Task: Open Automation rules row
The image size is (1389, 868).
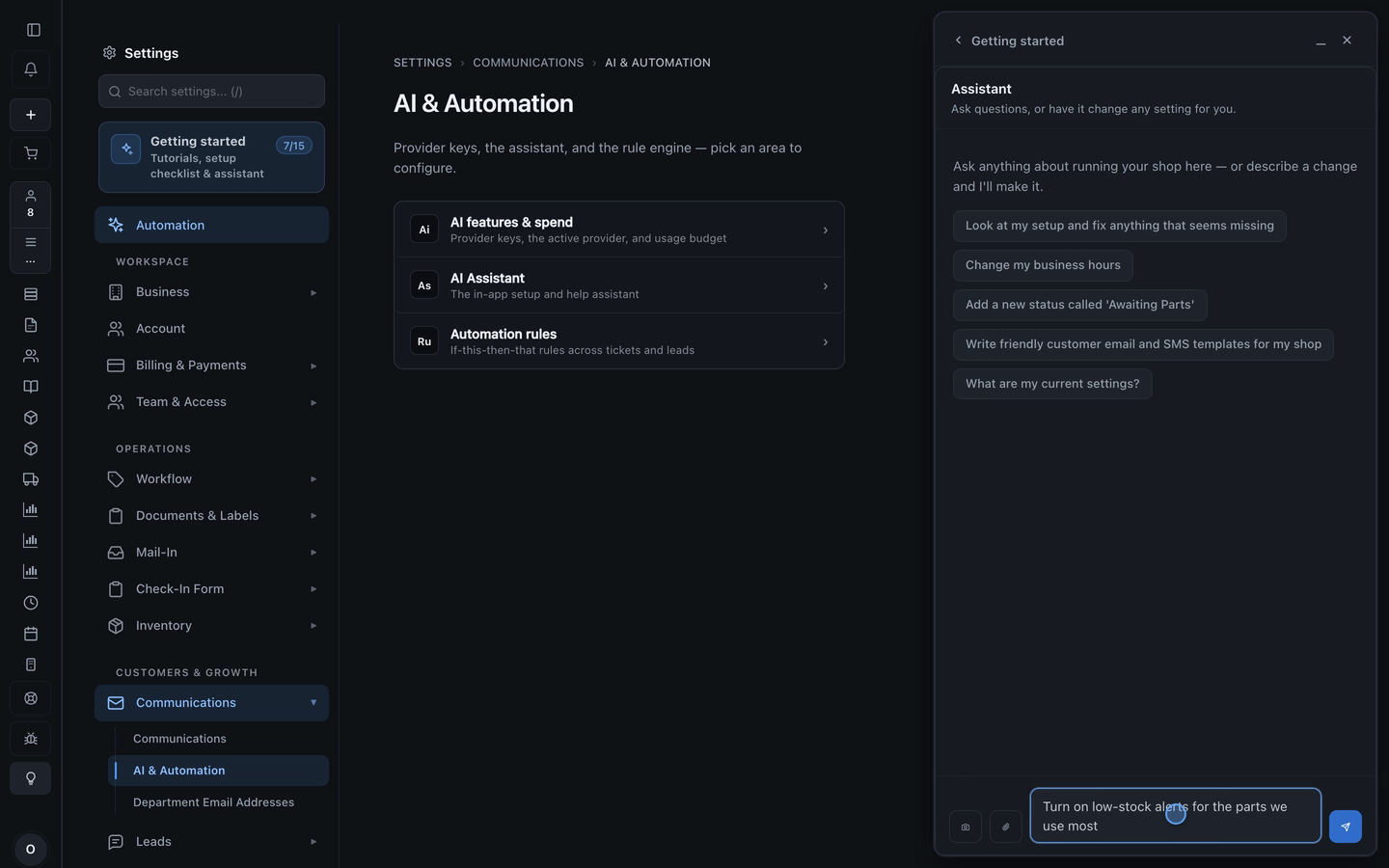Action: (619, 341)
